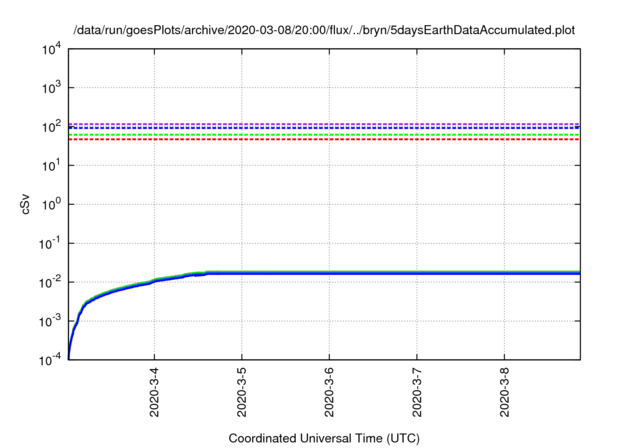Click the 2020-3-4 date tick label
This screenshot has width=640, height=448.
click(154, 392)
